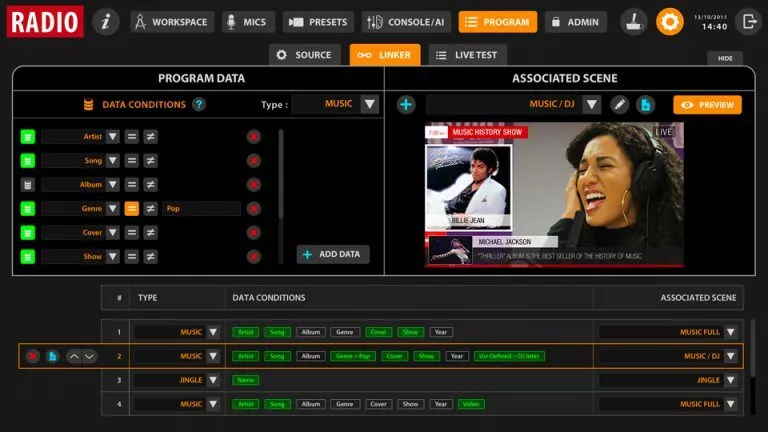
Task: Click the blue plus icon to add scene
Action: [x=406, y=104]
